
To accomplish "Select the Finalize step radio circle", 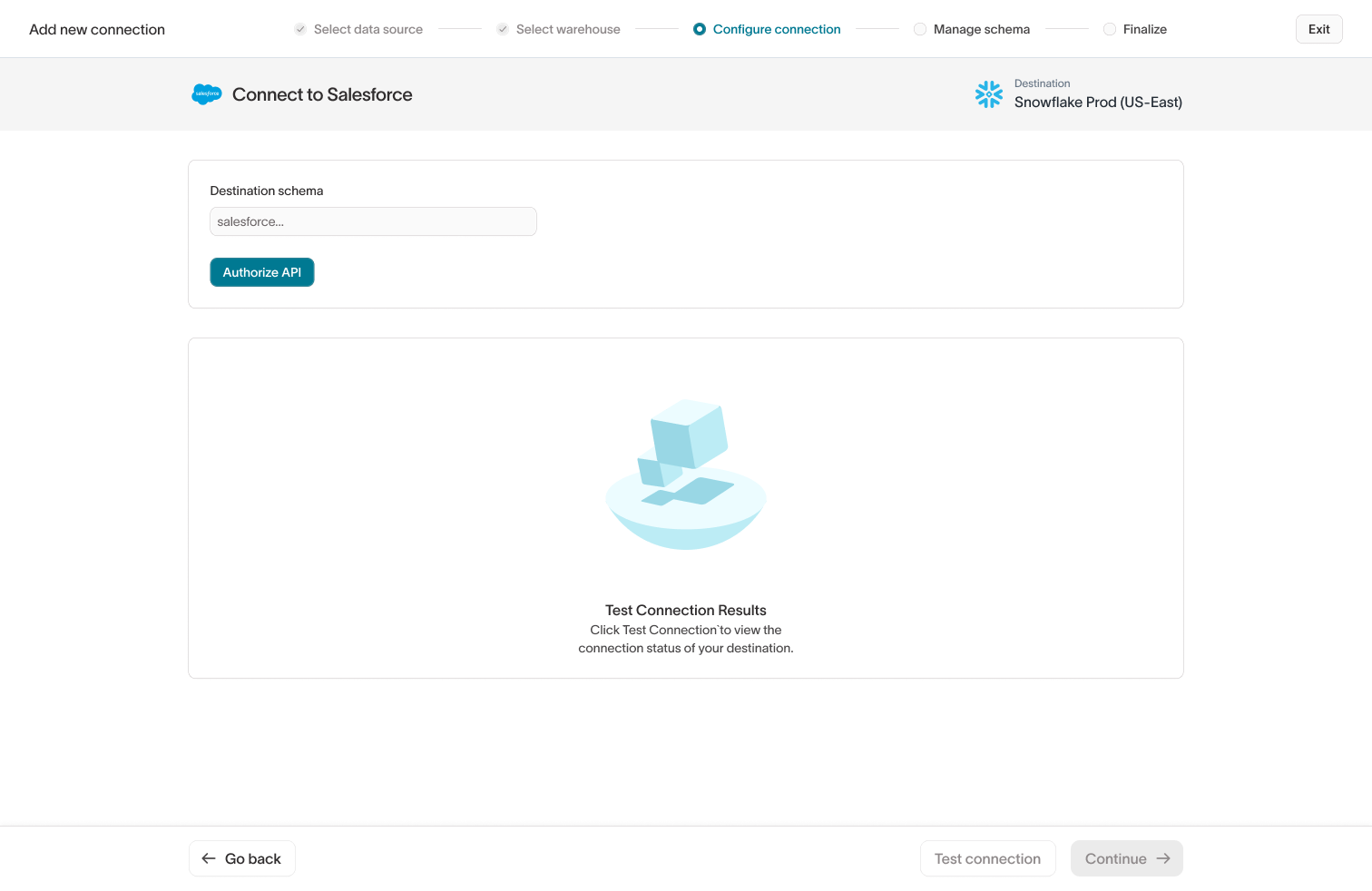I will tap(1110, 29).
